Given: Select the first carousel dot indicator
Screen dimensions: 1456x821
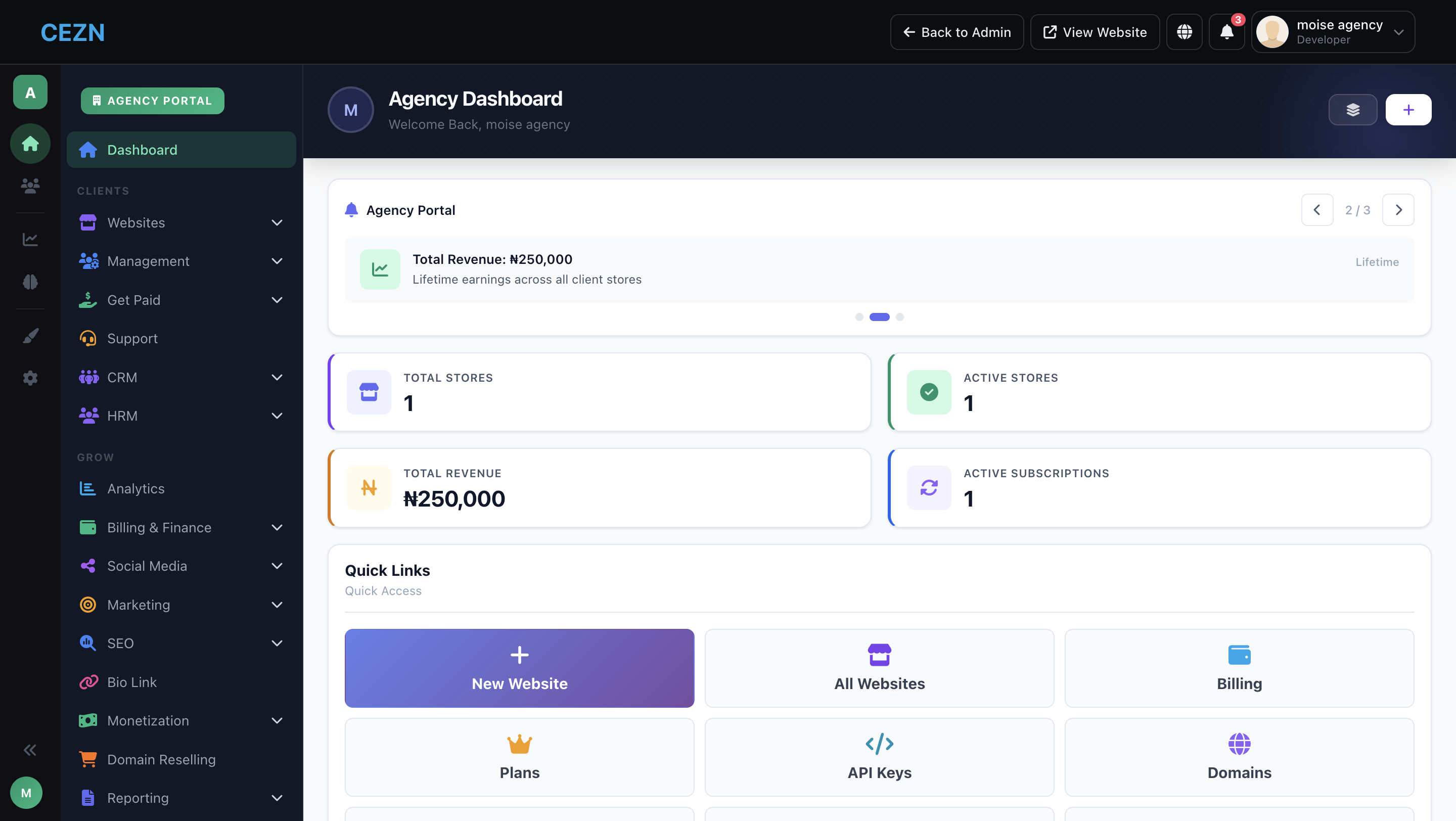Looking at the screenshot, I should (x=859, y=317).
